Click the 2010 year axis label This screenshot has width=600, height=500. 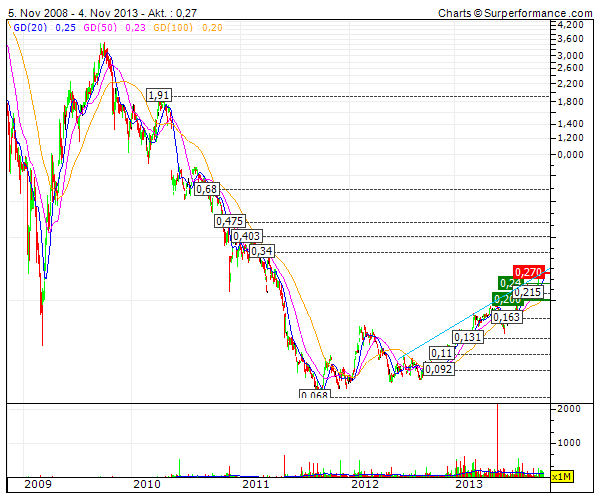tap(147, 484)
